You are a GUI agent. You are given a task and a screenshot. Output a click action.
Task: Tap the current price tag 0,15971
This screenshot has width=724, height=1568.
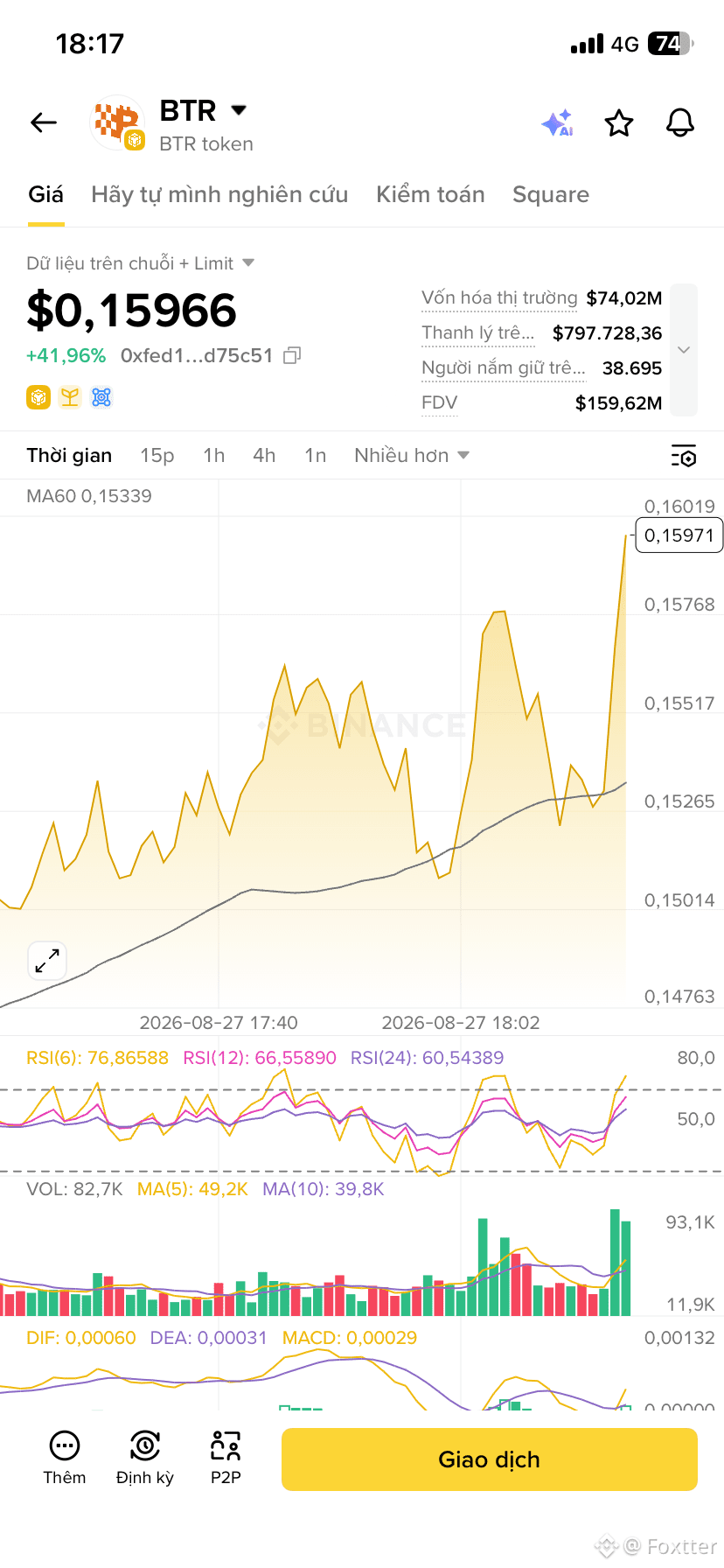click(679, 535)
